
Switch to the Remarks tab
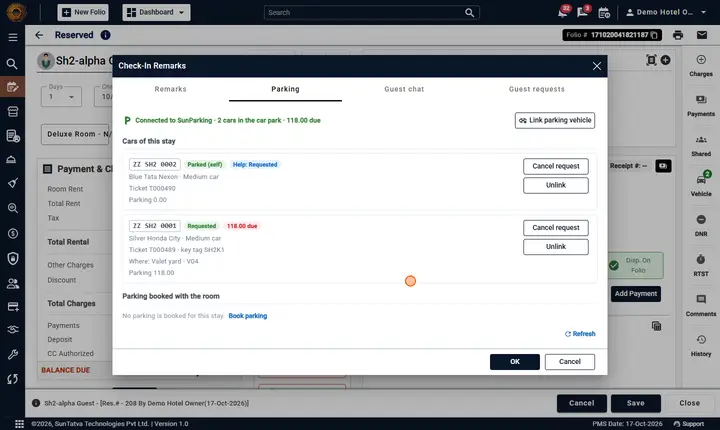(170, 89)
